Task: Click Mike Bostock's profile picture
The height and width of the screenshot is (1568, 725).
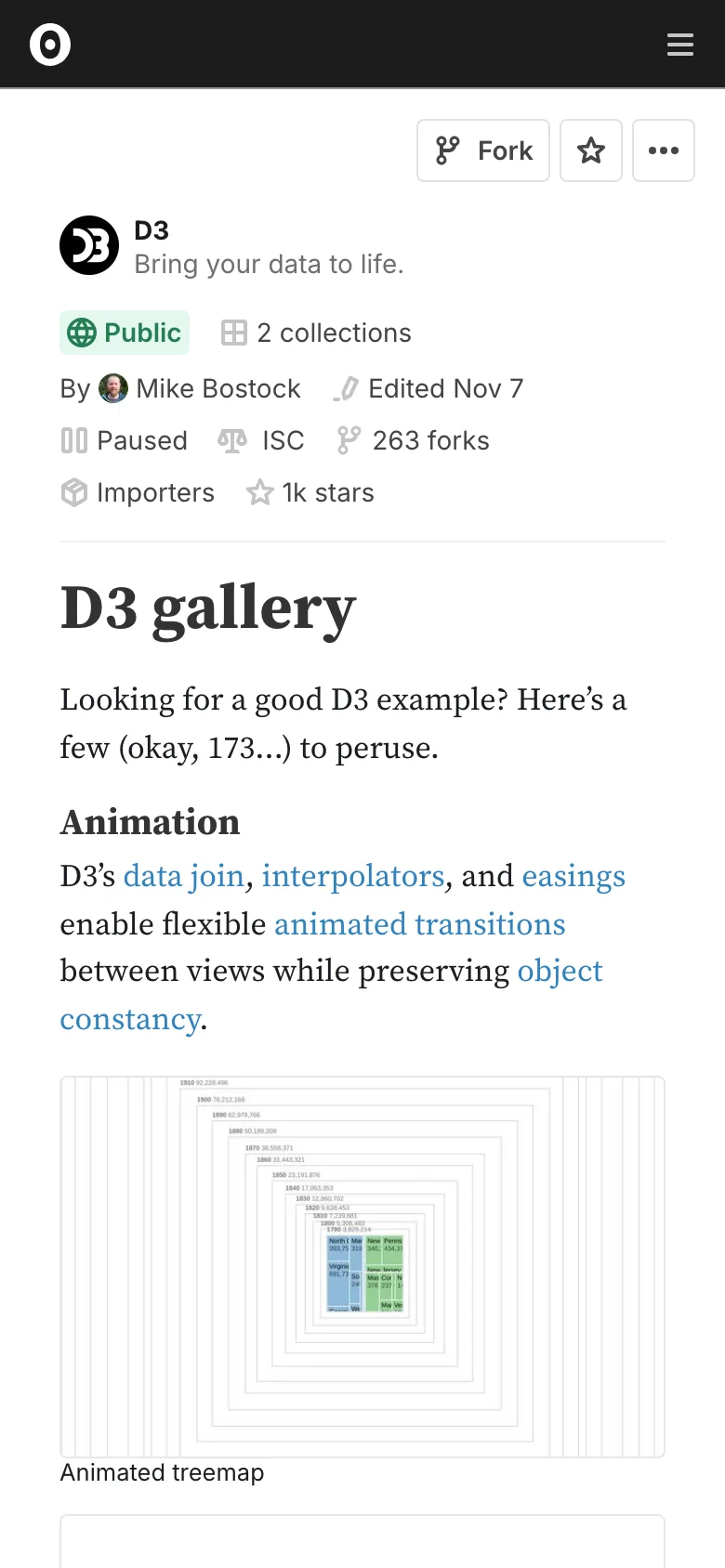Action: (113, 388)
